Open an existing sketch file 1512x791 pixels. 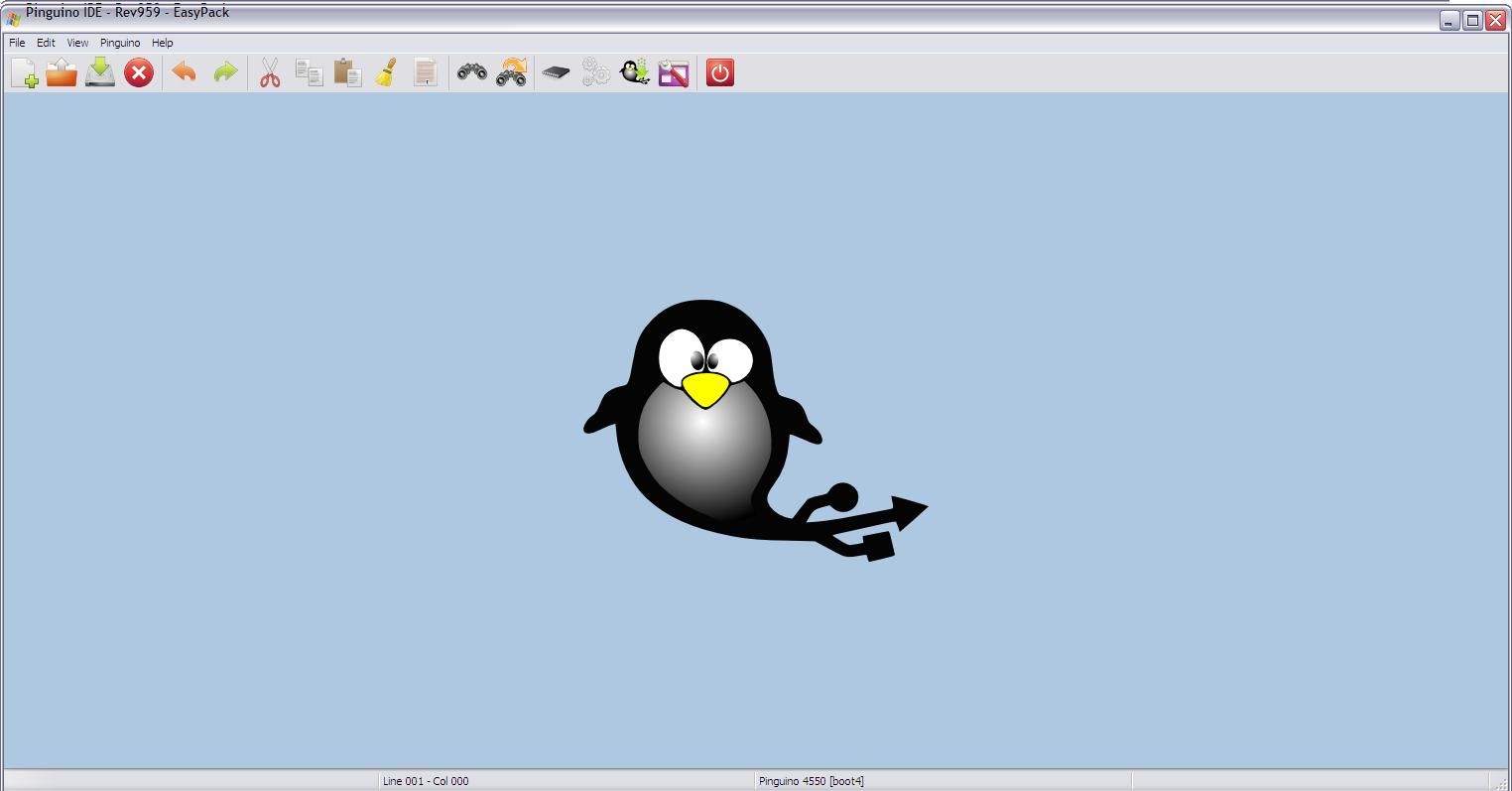tap(61, 71)
